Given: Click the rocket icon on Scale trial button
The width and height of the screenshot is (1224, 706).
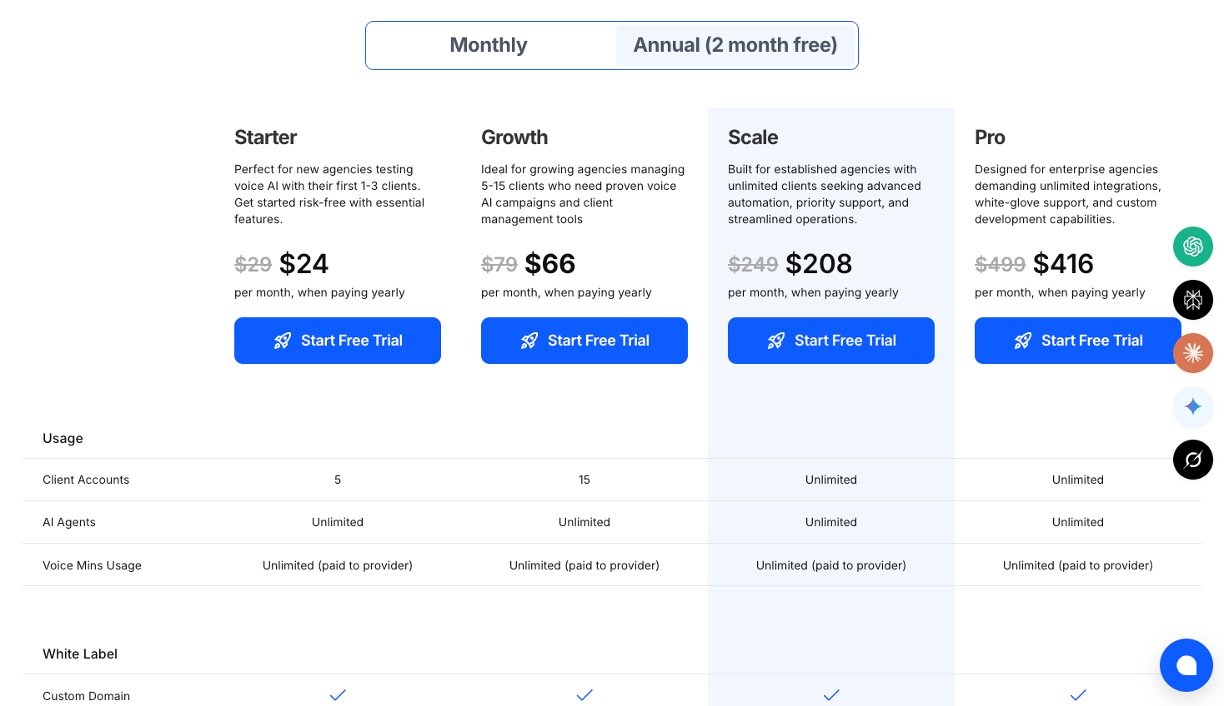Looking at the screenshot, I should pos(776,341).
